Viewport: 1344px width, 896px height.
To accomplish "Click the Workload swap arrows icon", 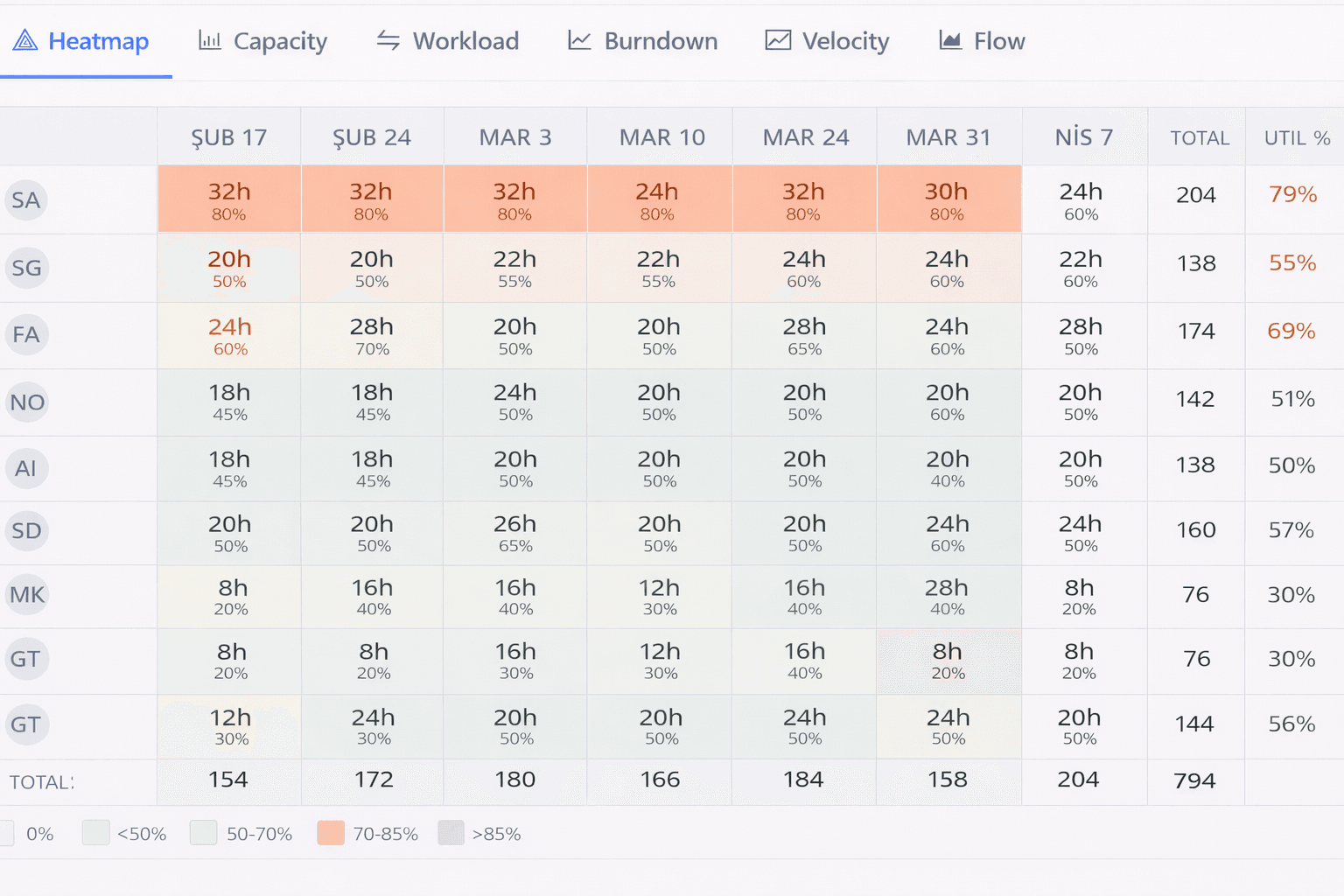I will 388,40.
